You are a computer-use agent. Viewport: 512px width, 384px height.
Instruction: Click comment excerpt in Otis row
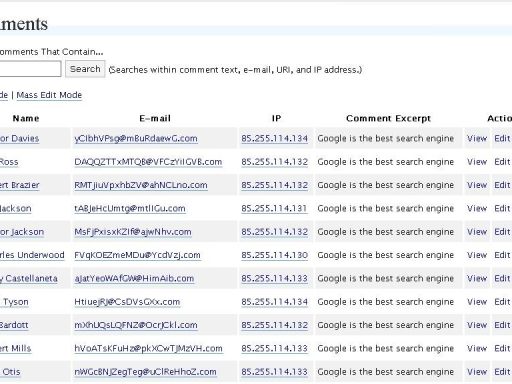(x=386, y=372)
